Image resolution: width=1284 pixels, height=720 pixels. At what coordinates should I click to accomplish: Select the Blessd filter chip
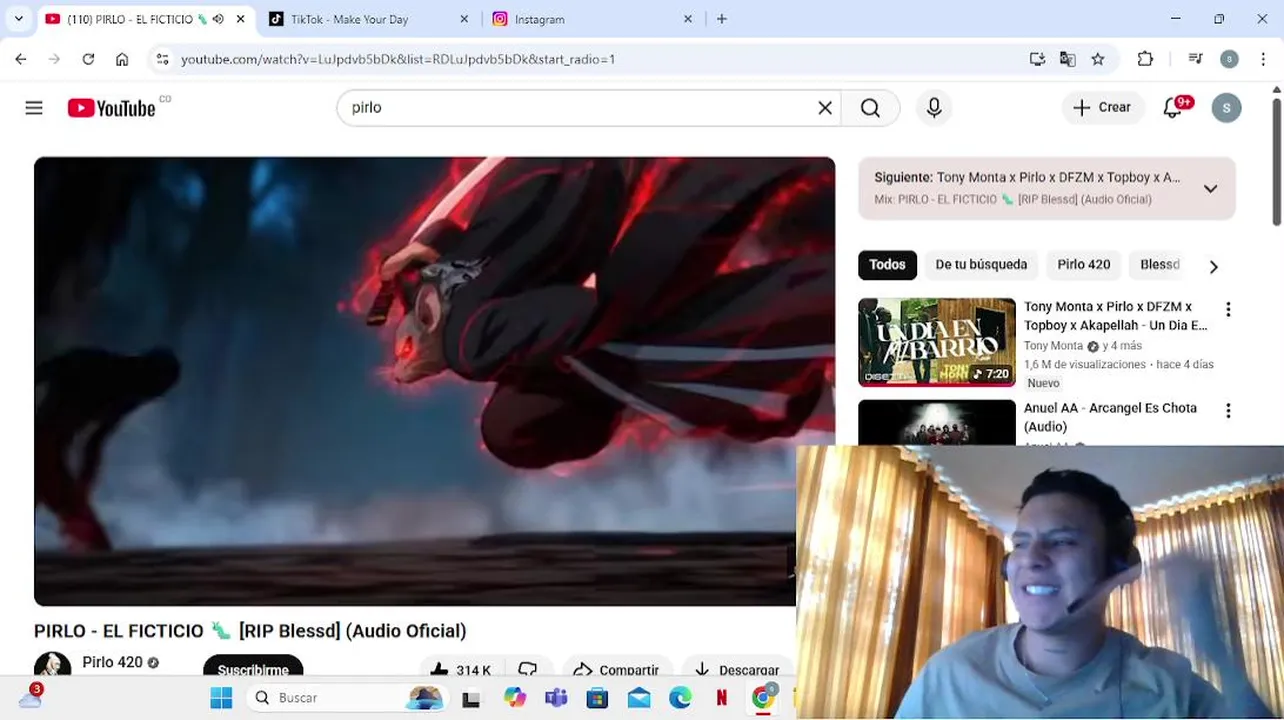pyautogui.click(x=1160, y=265)
